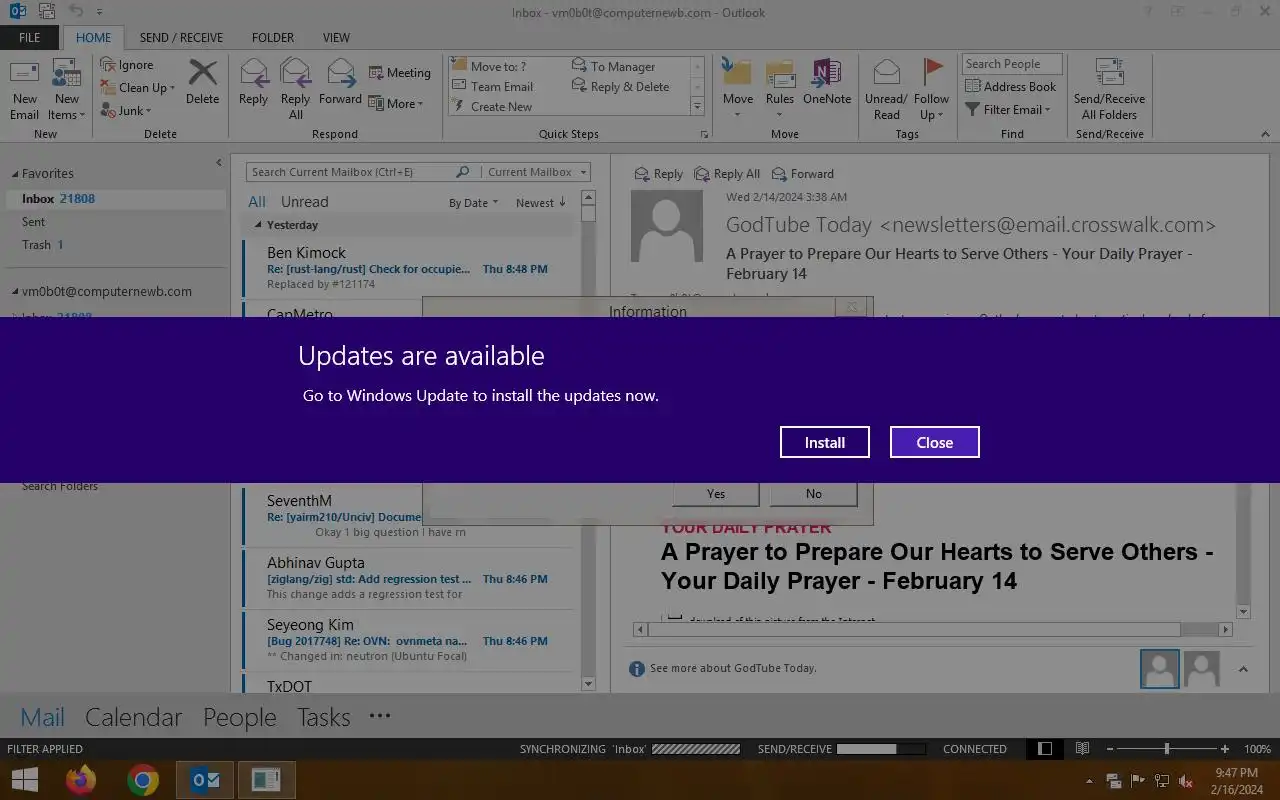Launch Chrome from taskbar
The width and height of the screenshot is (1280, 800).
pos(143,780)
